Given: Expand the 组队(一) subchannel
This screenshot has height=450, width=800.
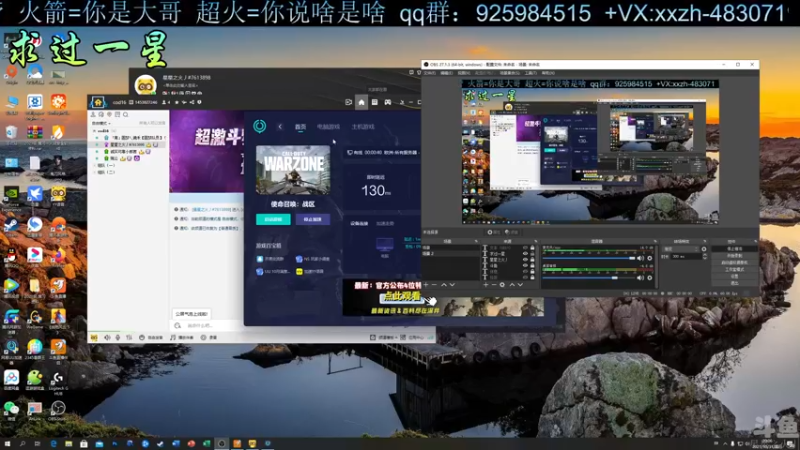Looking at the screenshot, I should point(94,166).
